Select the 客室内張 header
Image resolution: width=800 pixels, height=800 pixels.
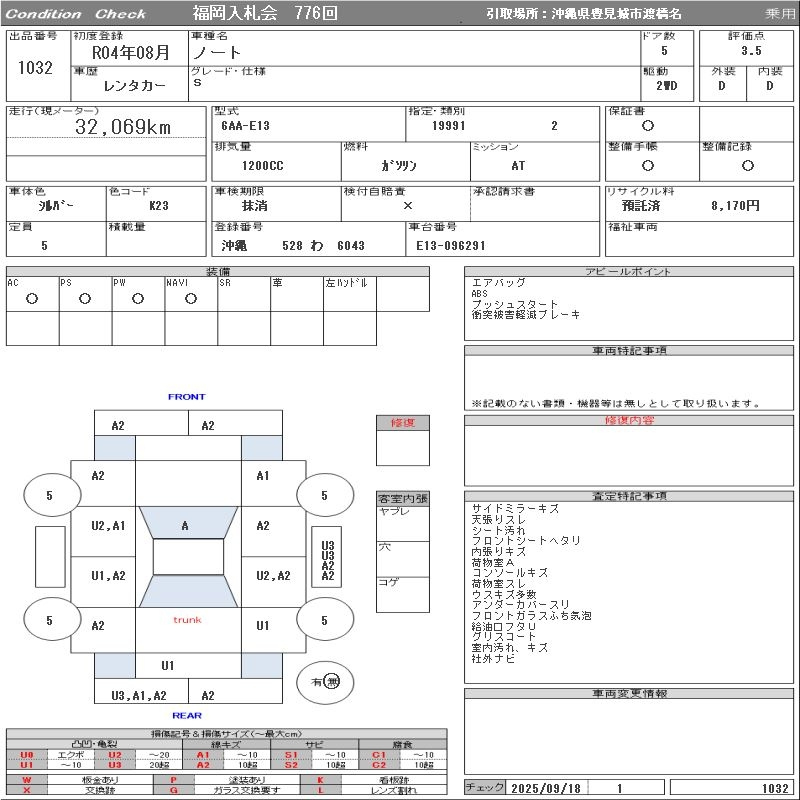coord(403,498)
